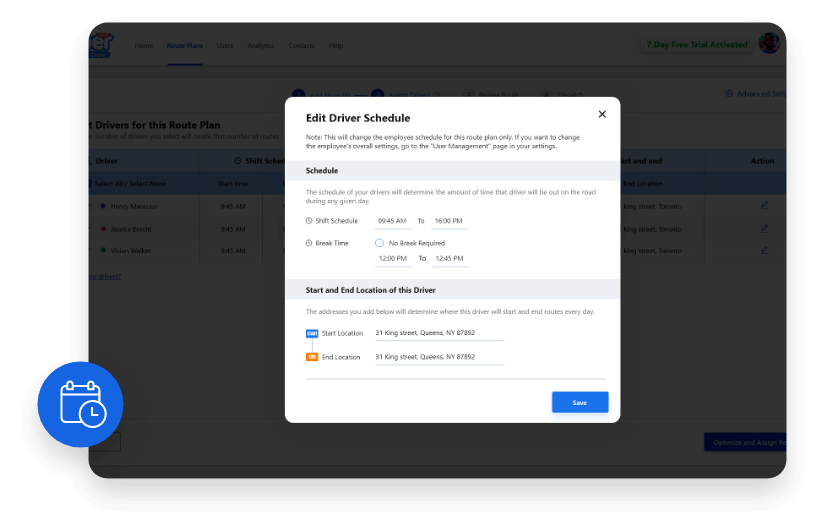Open the Home menu item
824x531 pixels.
point(143,46)
